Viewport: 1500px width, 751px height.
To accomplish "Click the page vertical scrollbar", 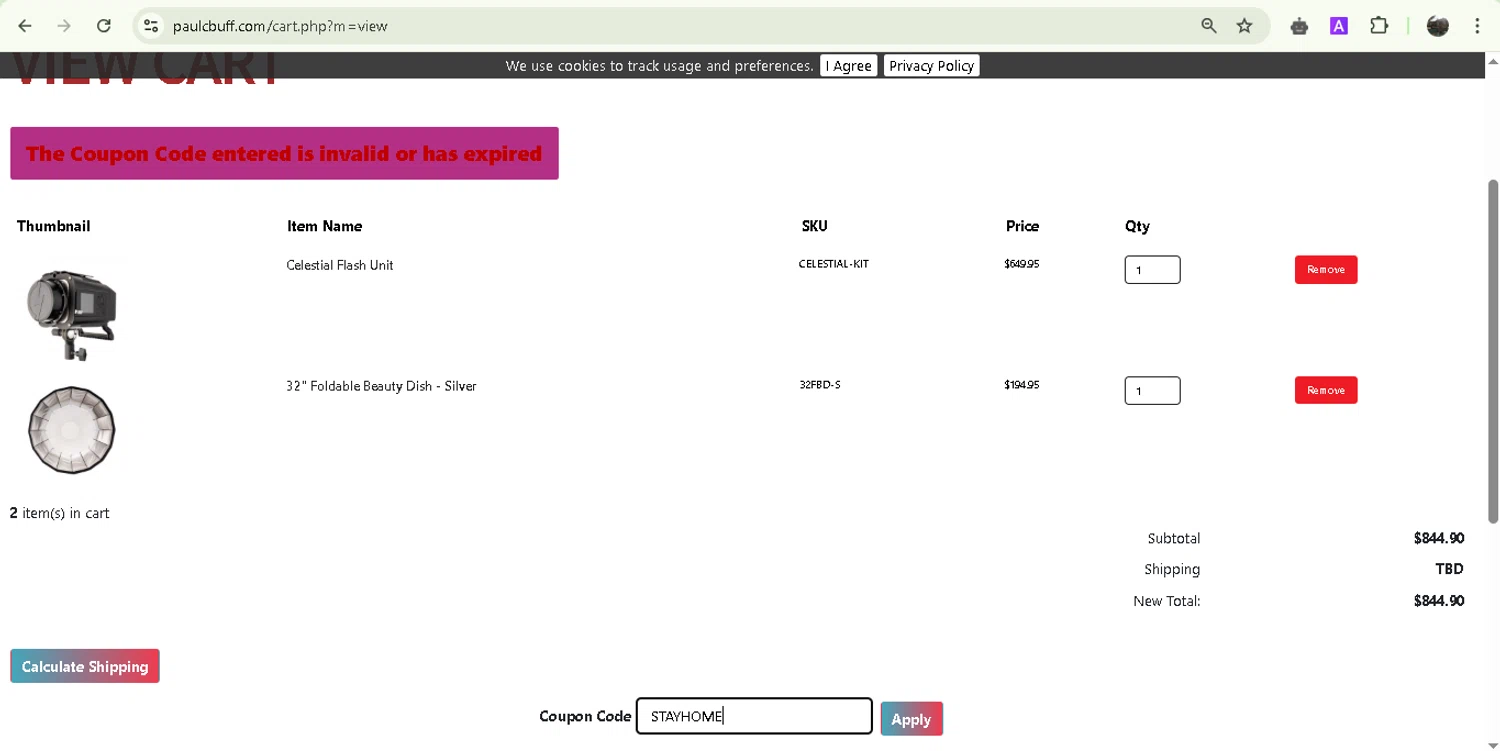I will [1493, 350].
